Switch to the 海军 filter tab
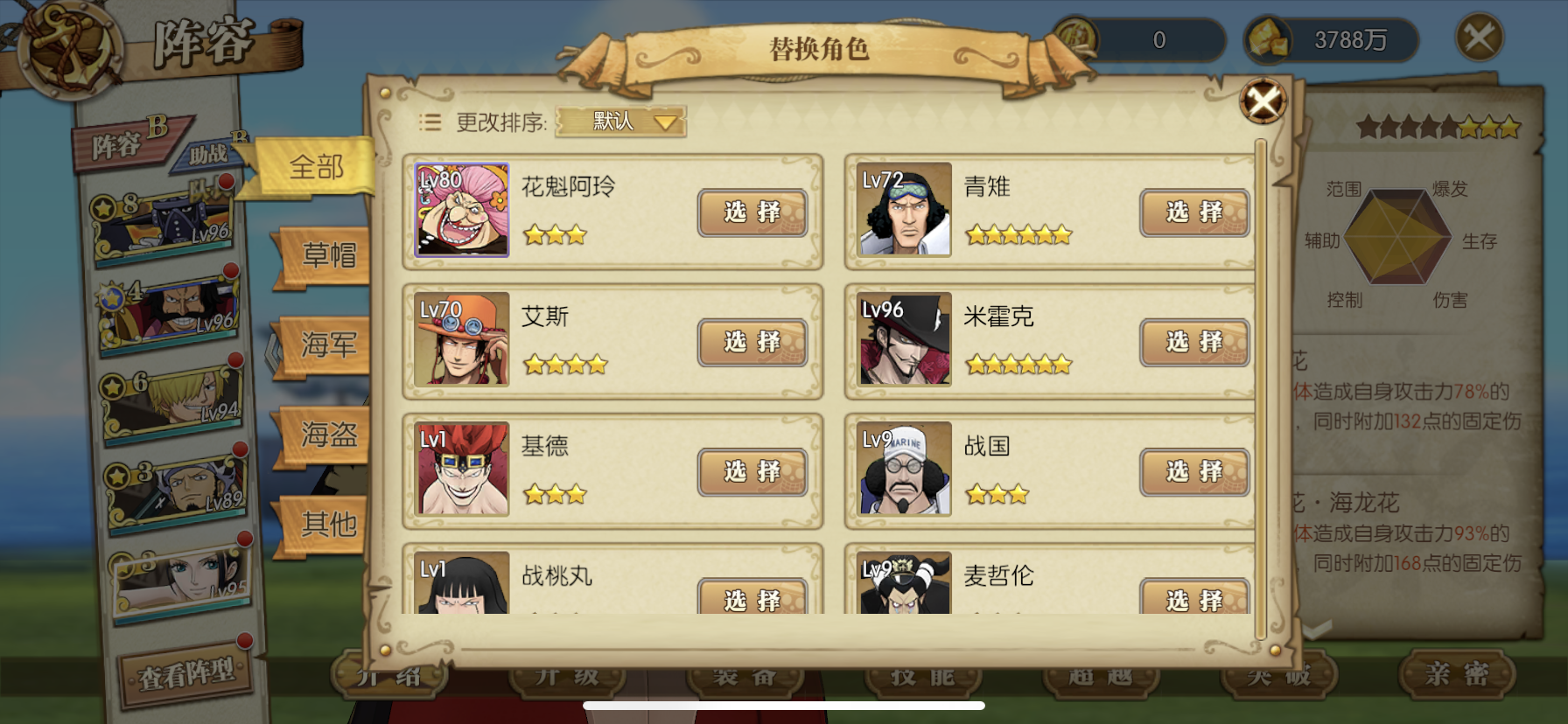The width and height of the screenshot is (1568, 724). point(324,345)
